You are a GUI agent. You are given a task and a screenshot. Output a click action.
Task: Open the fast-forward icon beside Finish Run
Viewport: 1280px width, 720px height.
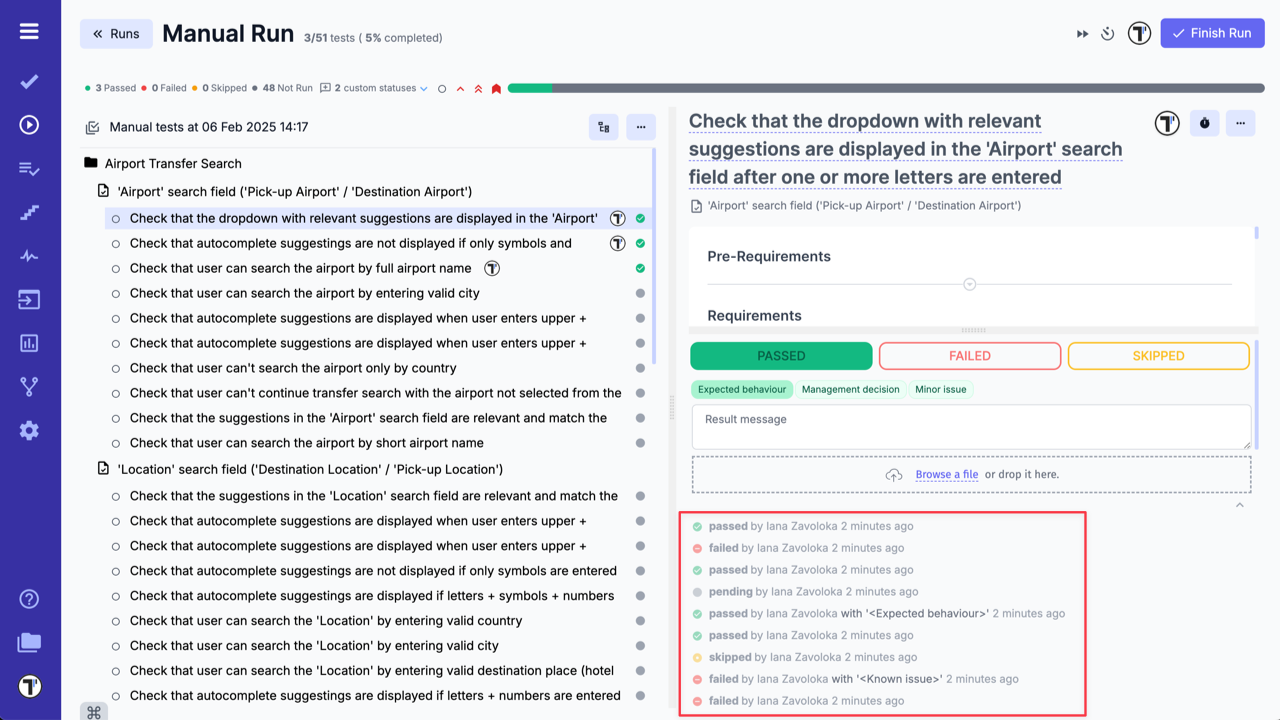coord(1082,33)
